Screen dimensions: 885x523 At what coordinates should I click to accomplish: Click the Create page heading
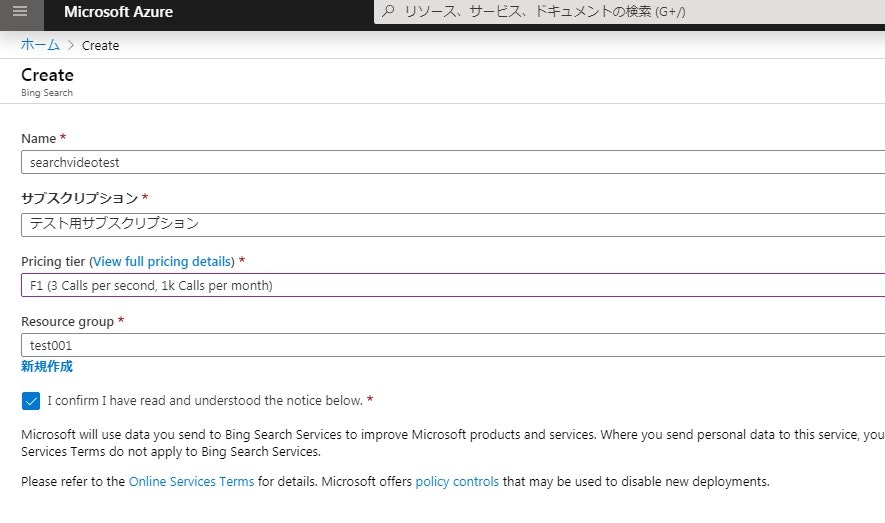[x=47, y=75]
